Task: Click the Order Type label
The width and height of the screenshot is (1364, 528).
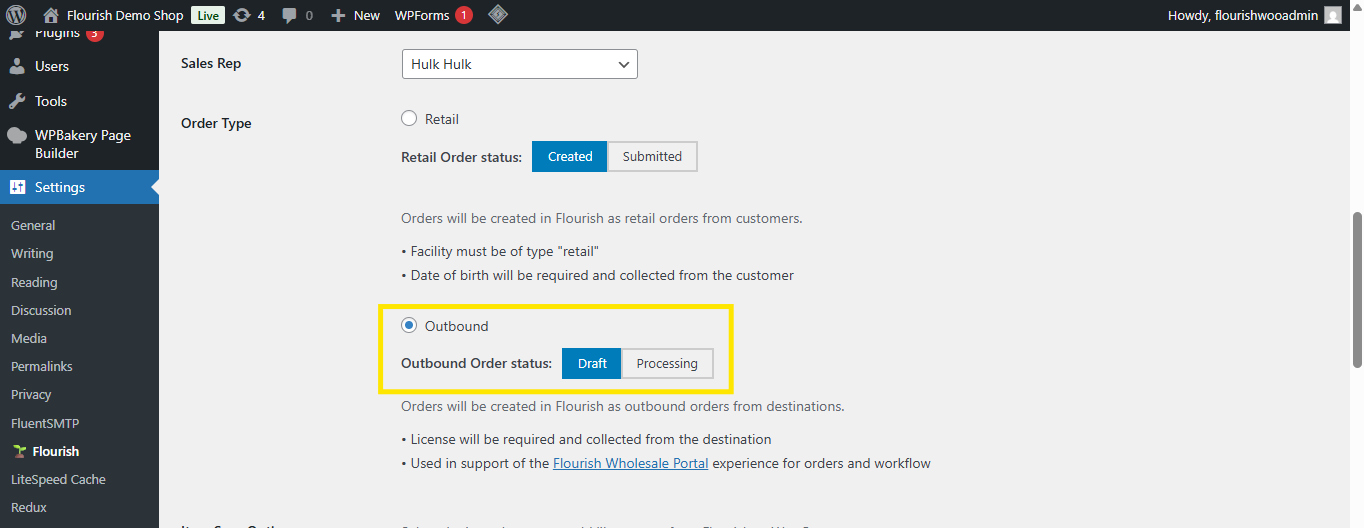Action: click(x=216, y=124)
